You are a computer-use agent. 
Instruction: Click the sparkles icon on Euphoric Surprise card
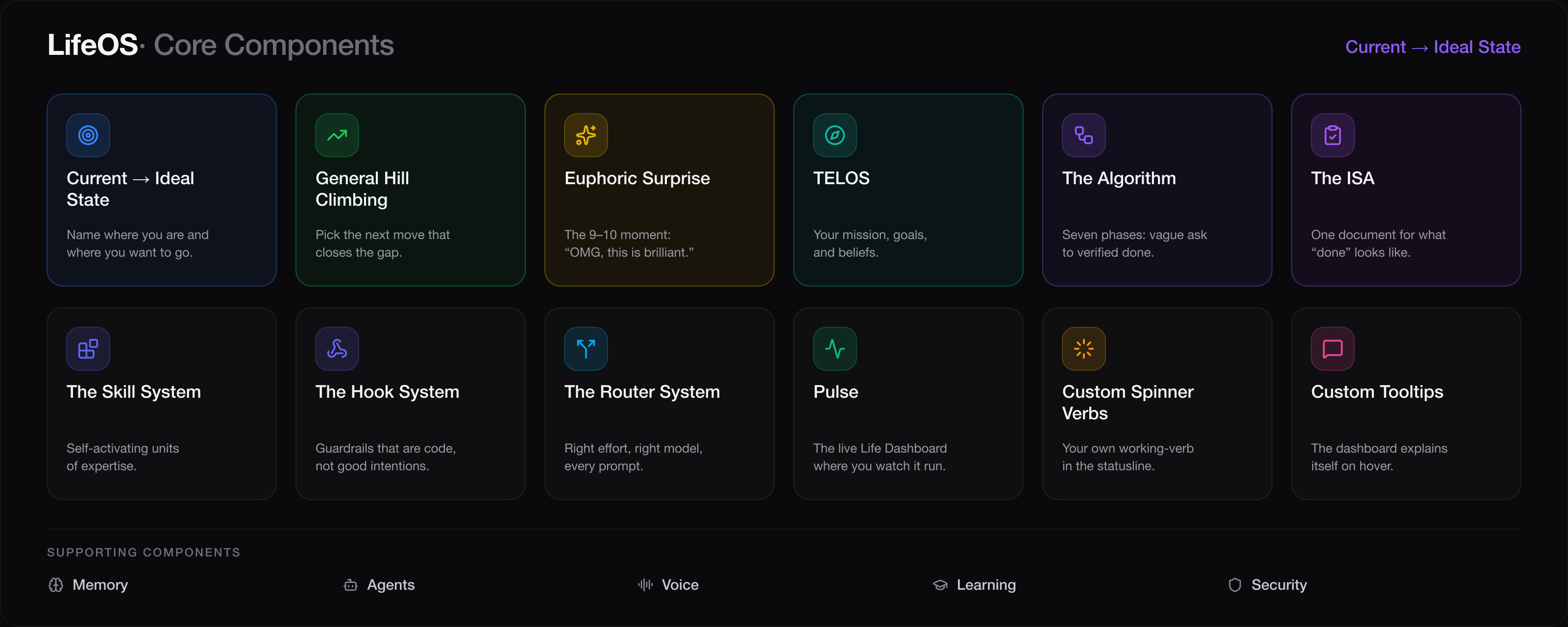pyautogui.click(x=586, y=135)
